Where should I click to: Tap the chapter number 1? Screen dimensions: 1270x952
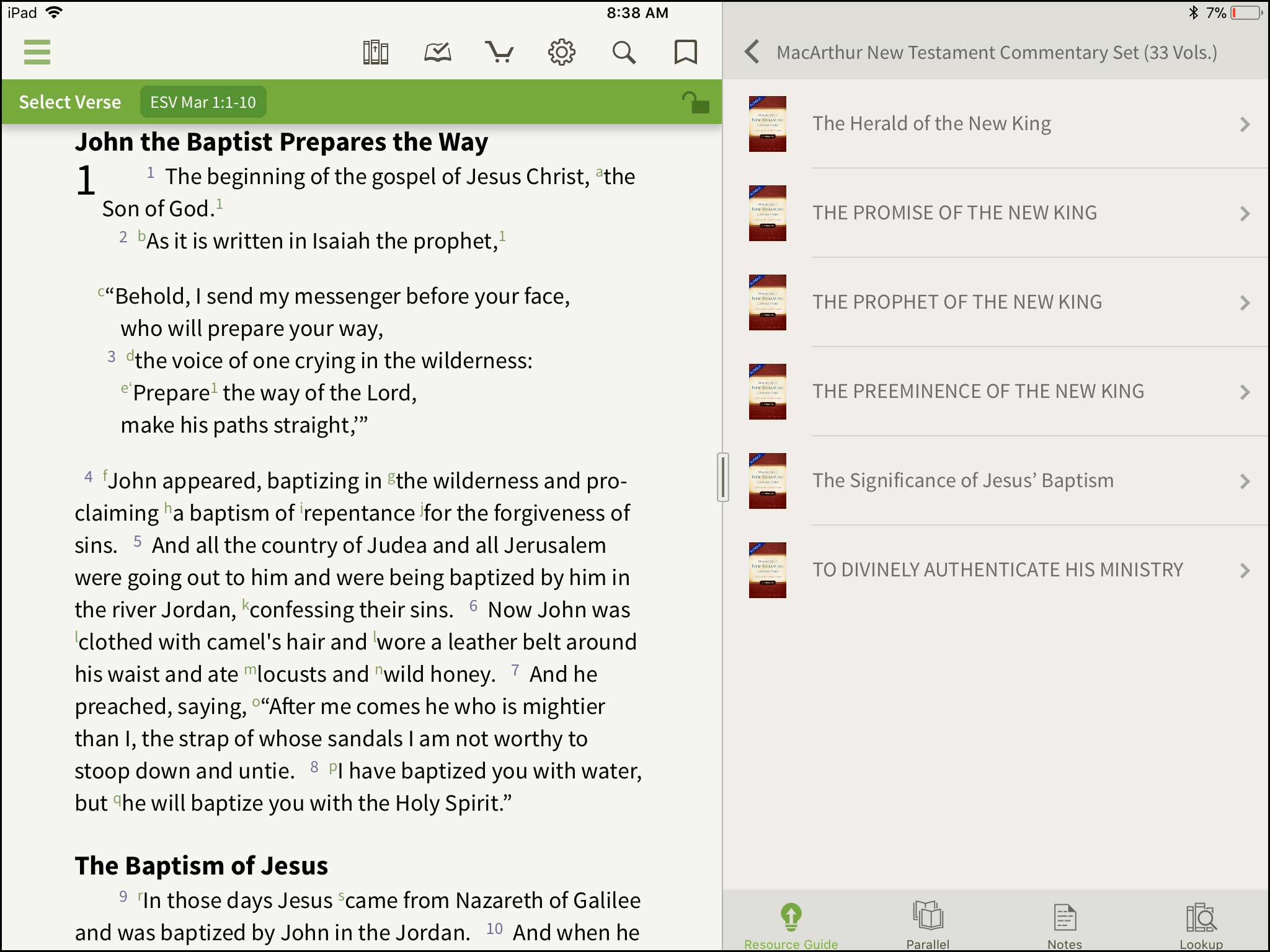(x=86, y=180)
